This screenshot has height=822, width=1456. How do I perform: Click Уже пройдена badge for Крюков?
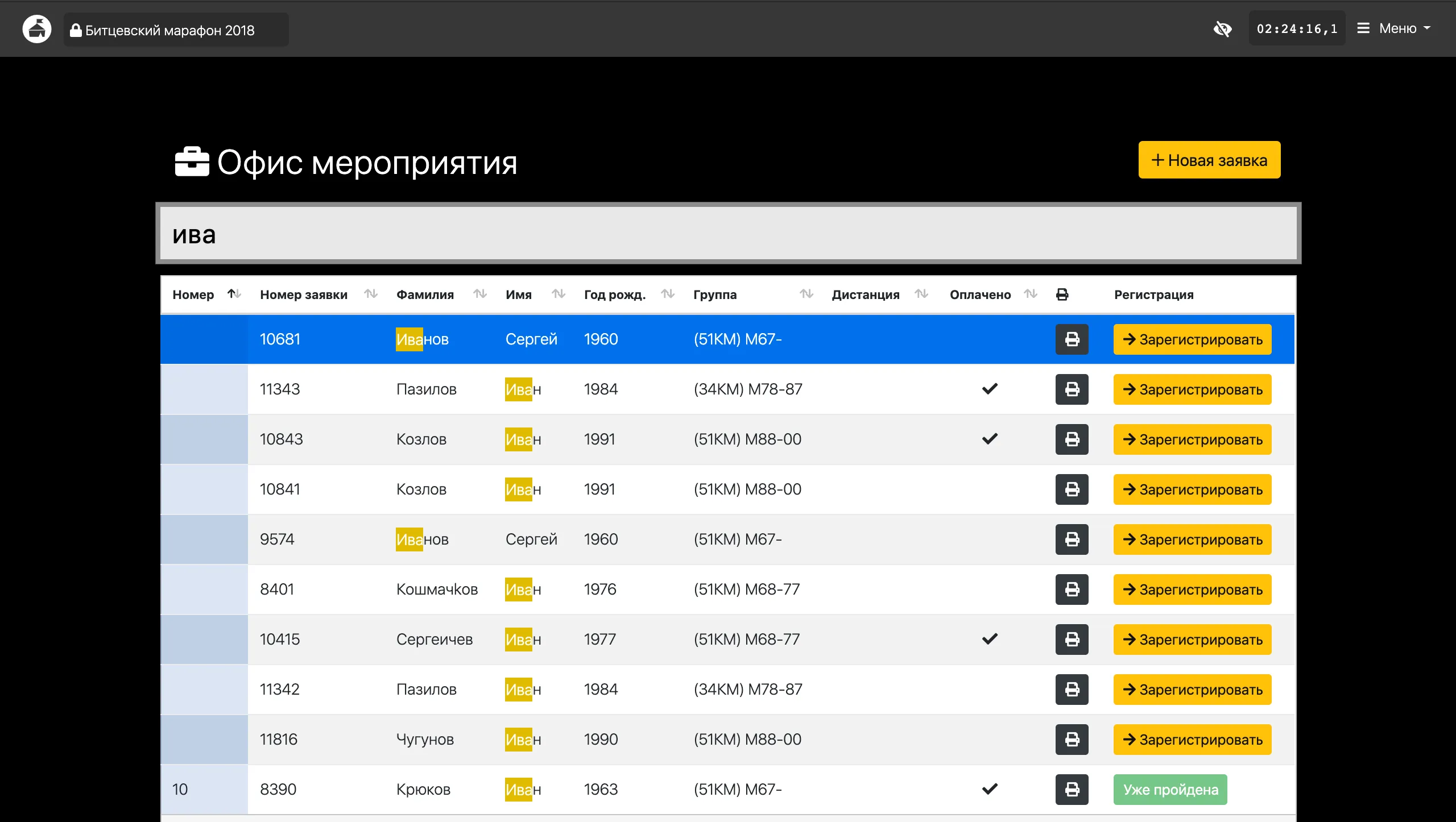pyautogui.click(x=1170, y=790)
